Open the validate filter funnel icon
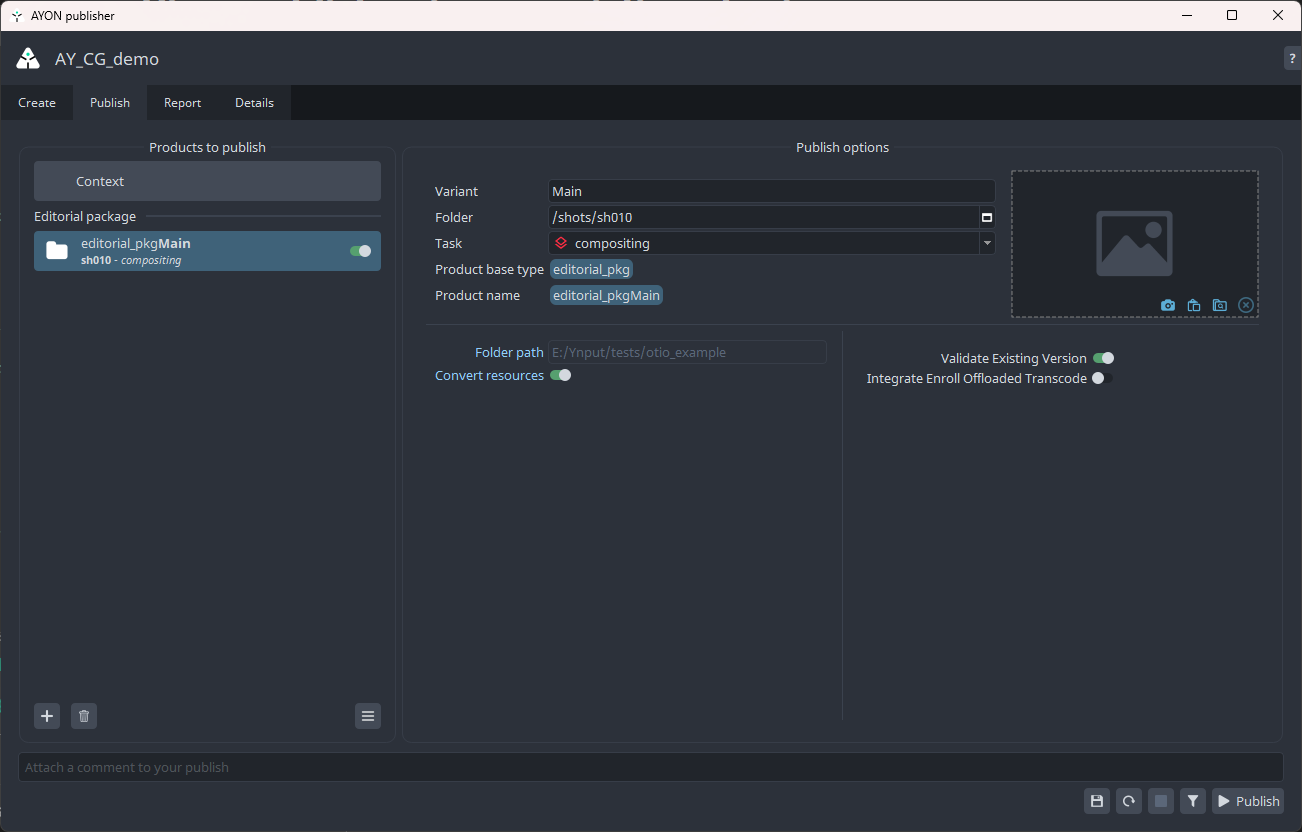Screen dimensions: 1302x832 point(1192,801)
